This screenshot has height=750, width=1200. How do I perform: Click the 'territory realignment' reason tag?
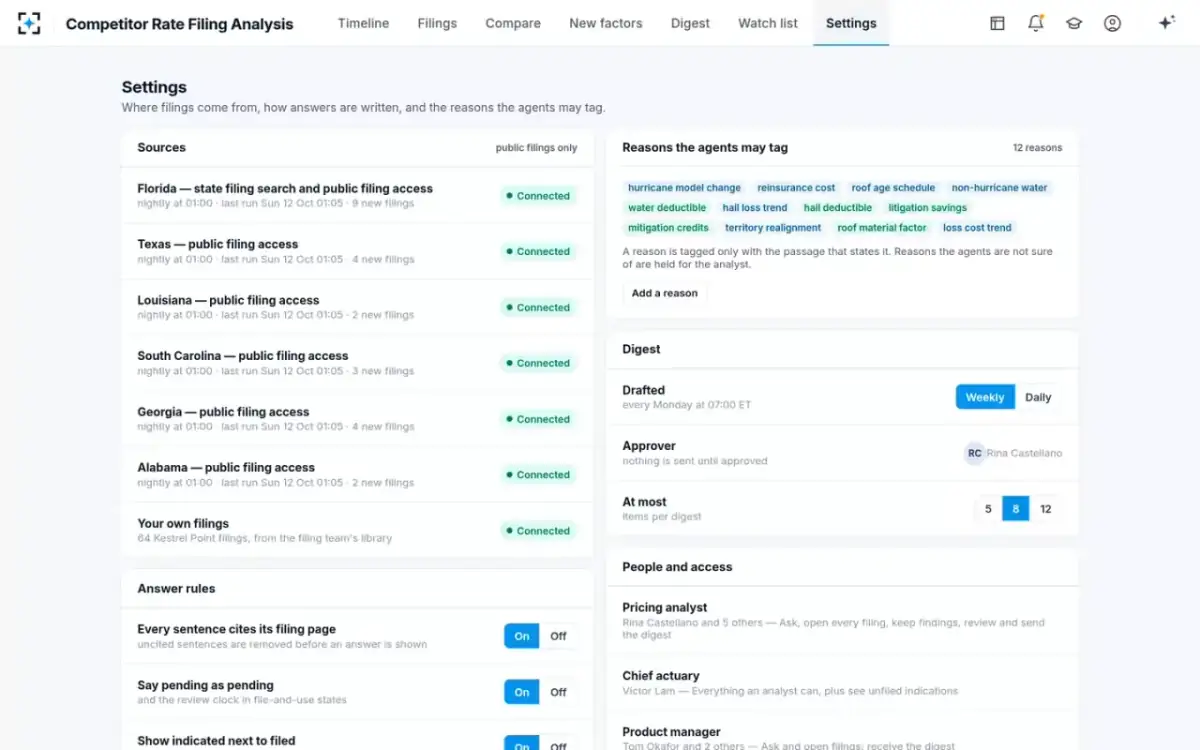(773, 228)
